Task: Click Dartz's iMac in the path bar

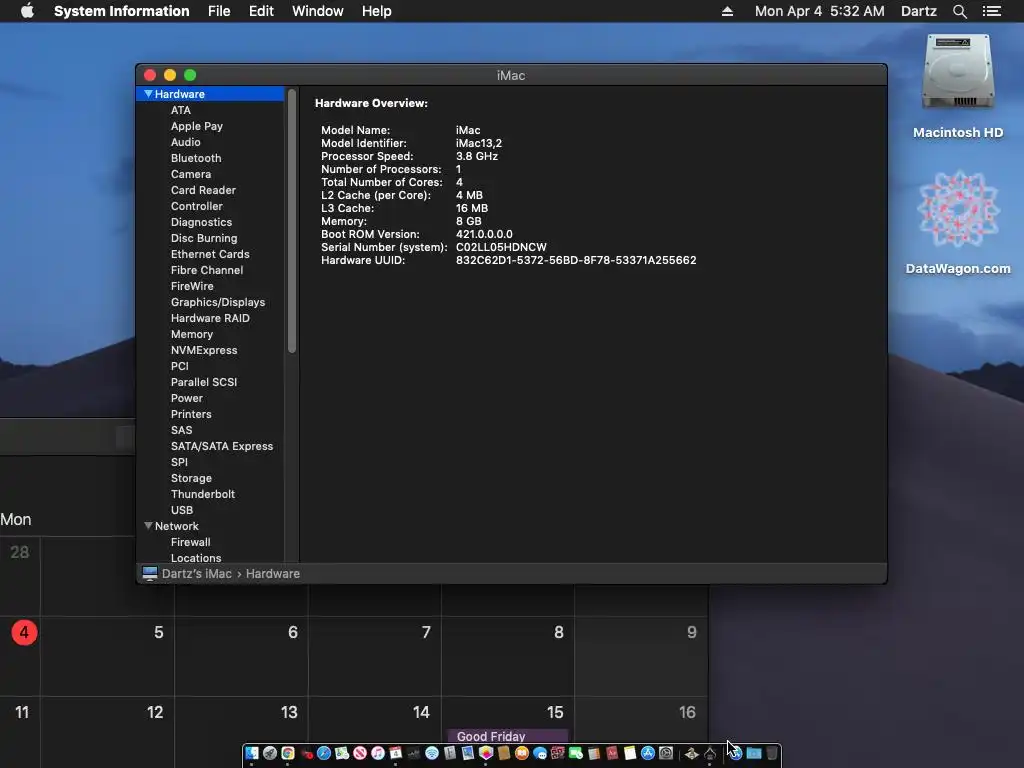Action: (x=197, y=573)
